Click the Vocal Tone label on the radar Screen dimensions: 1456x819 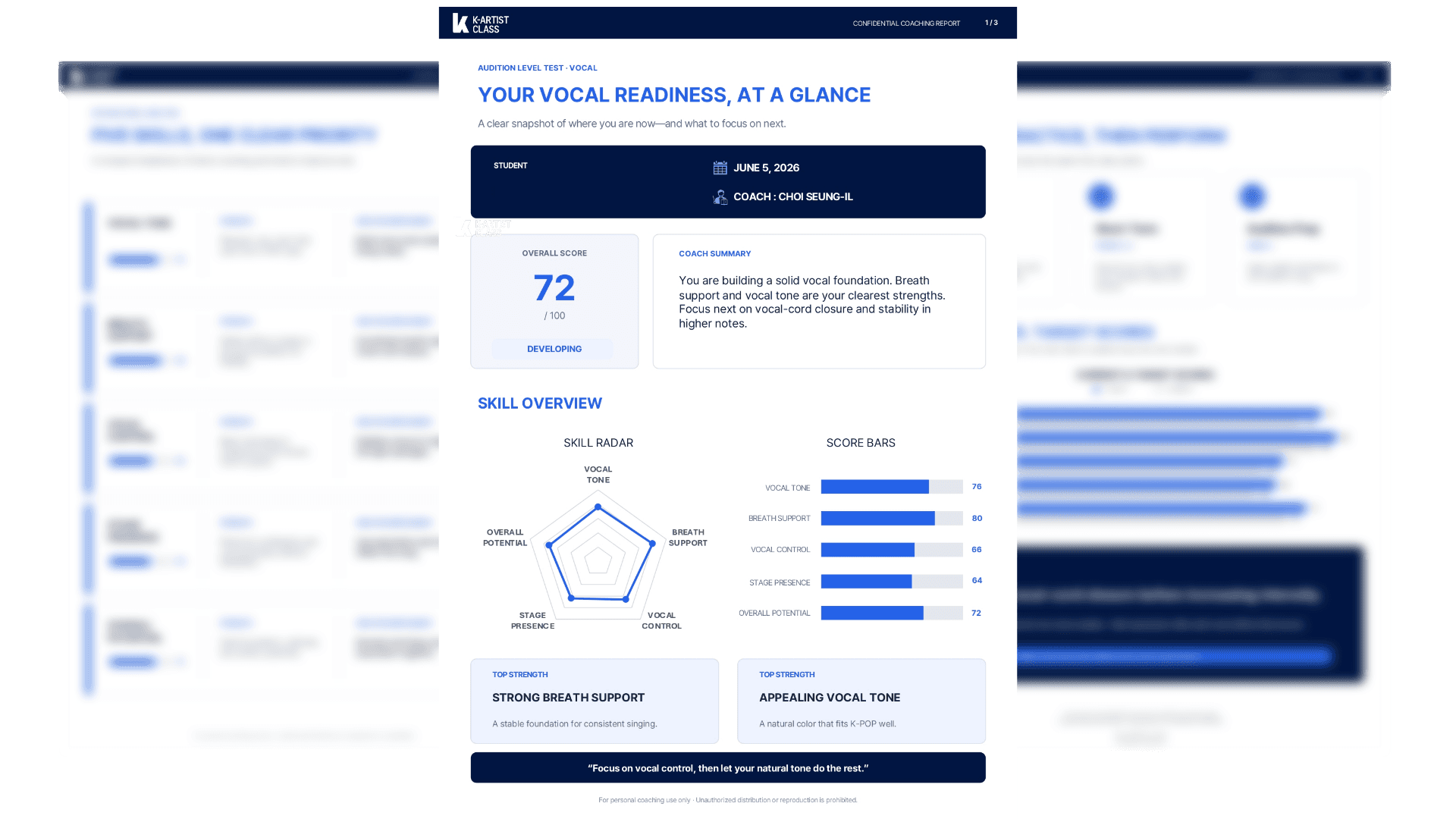pyautogui.click(x=598, y=475)
